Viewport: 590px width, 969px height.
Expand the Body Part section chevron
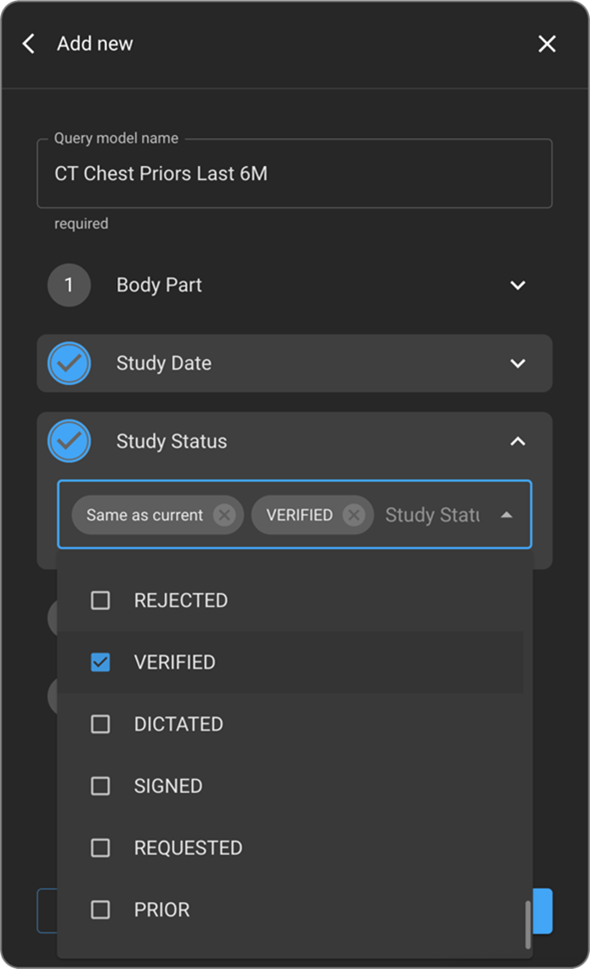(518, 286)
